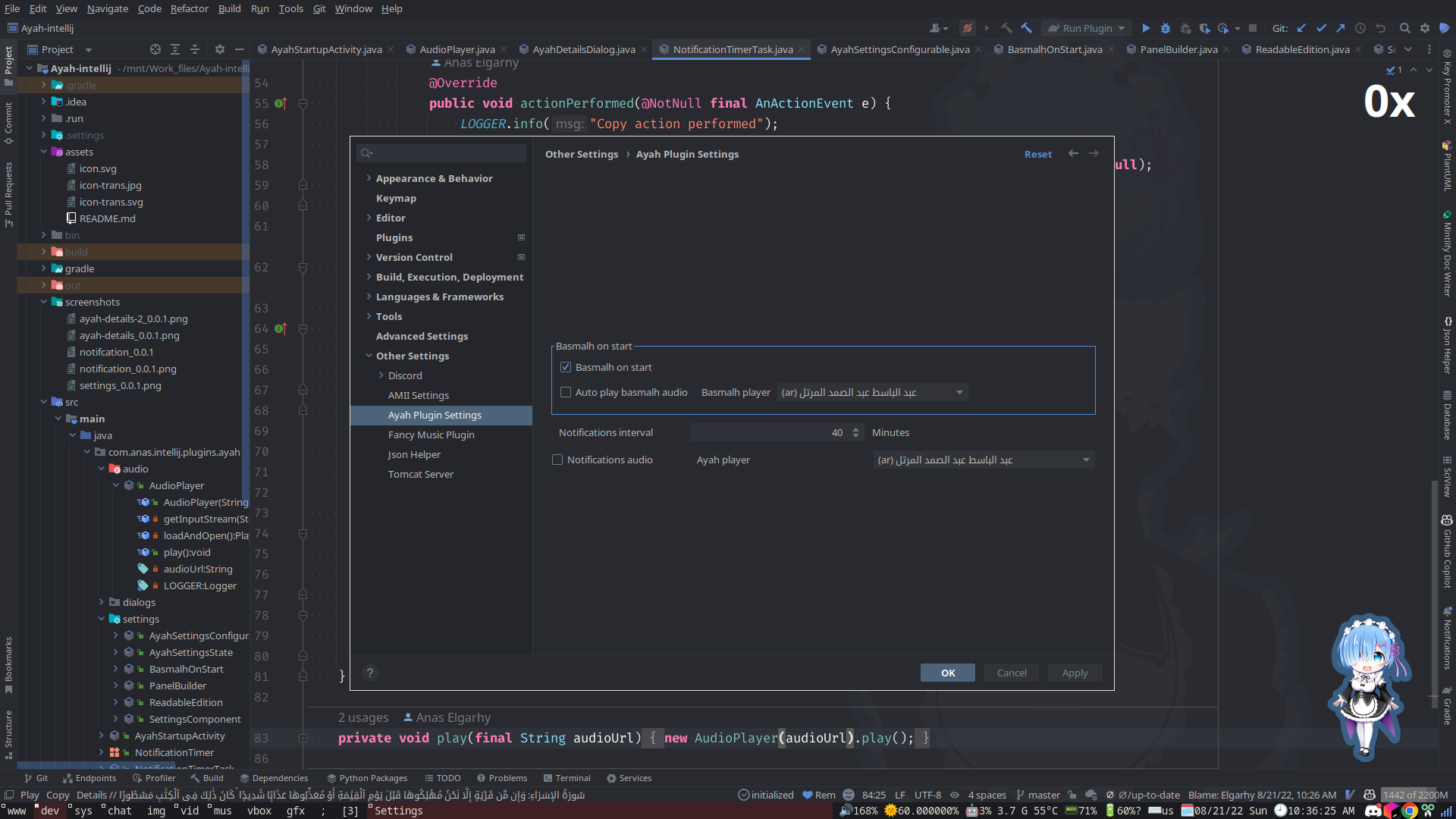This screenshot has width=1456, height=819.
Task: Enable Auto play basmalh audio checkbox
Action: [x=566, y=392]
